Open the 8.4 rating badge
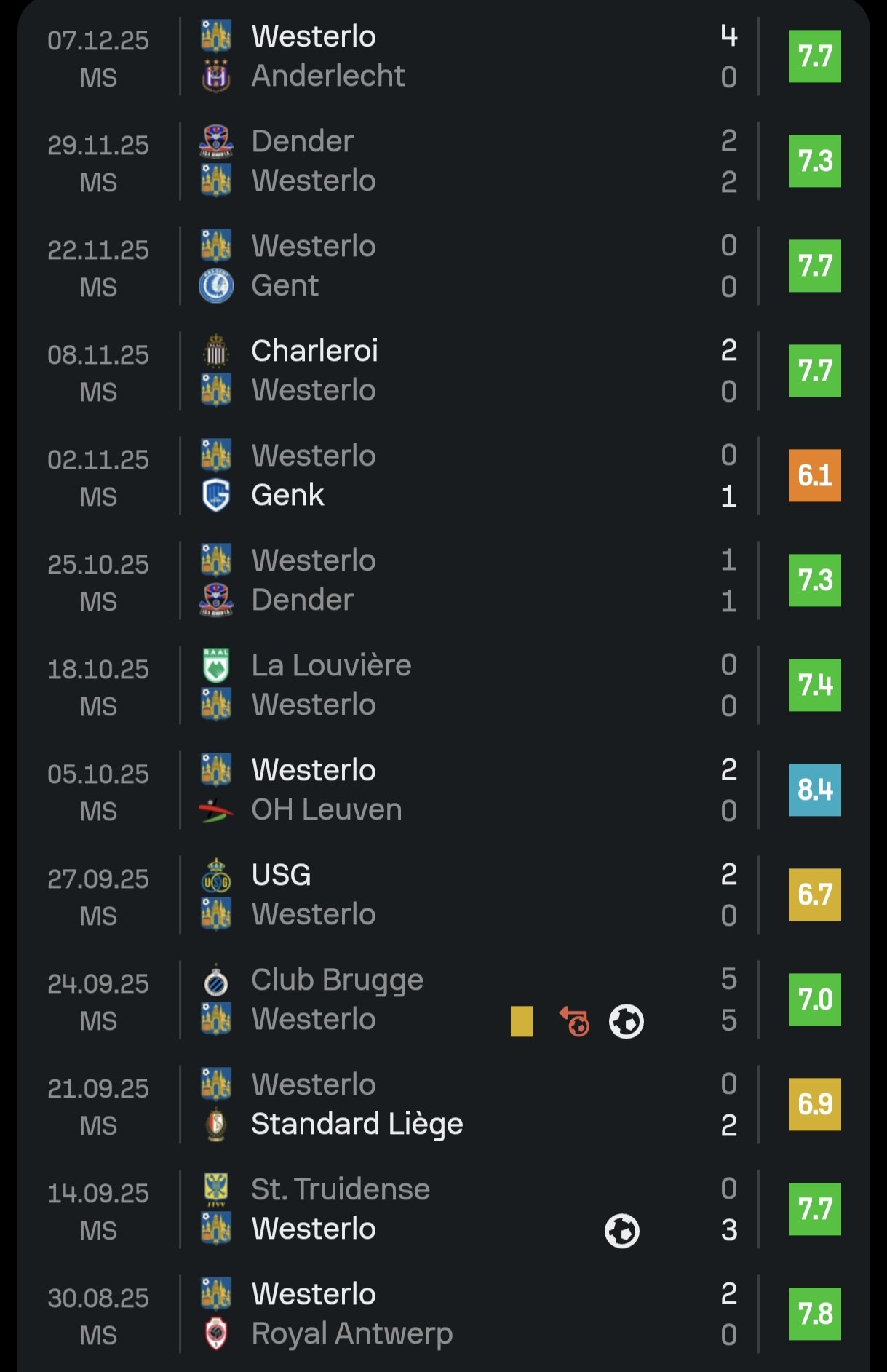 coord(814,790)
